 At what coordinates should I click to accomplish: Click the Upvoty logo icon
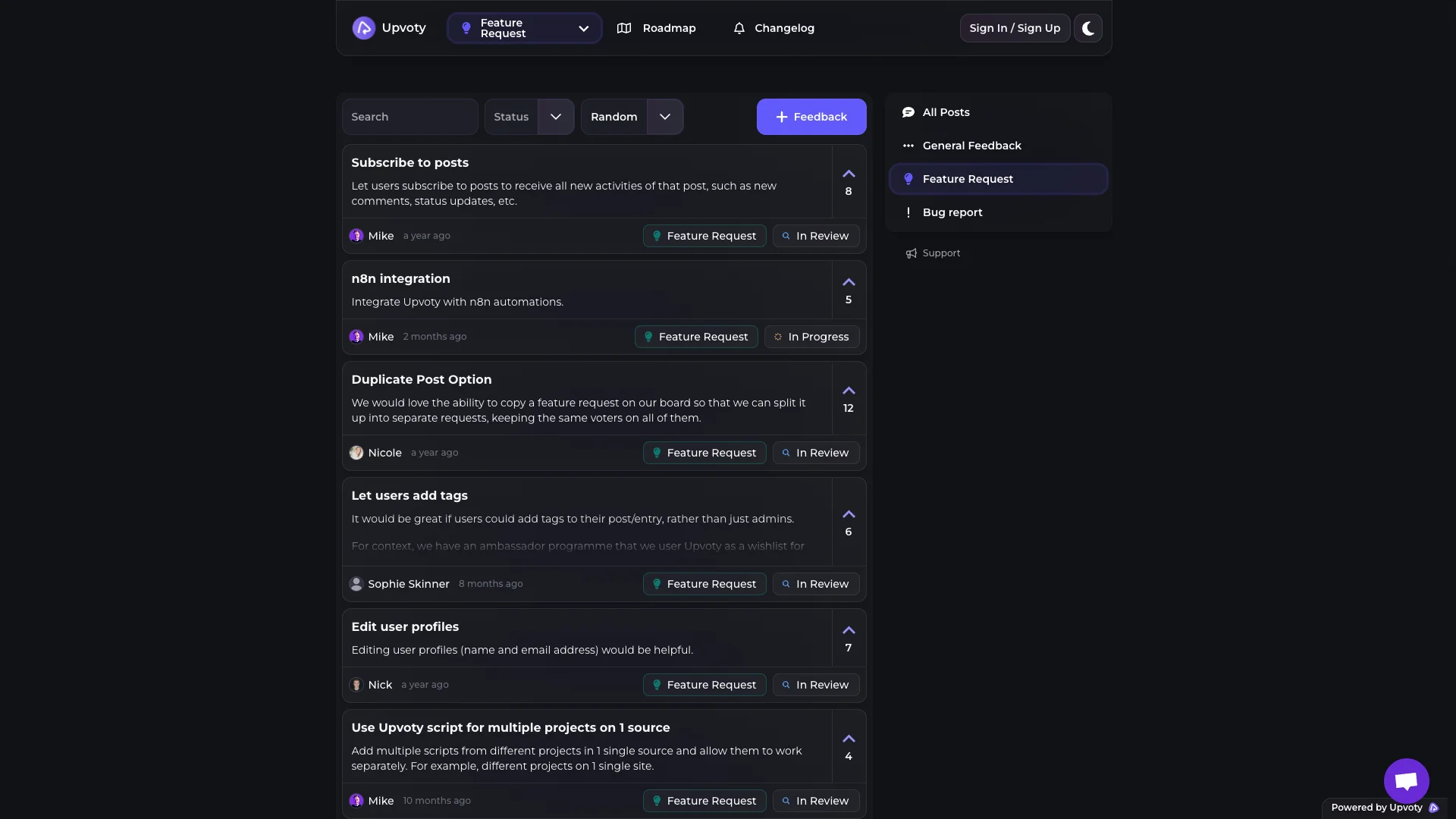(x=363, y=28)
